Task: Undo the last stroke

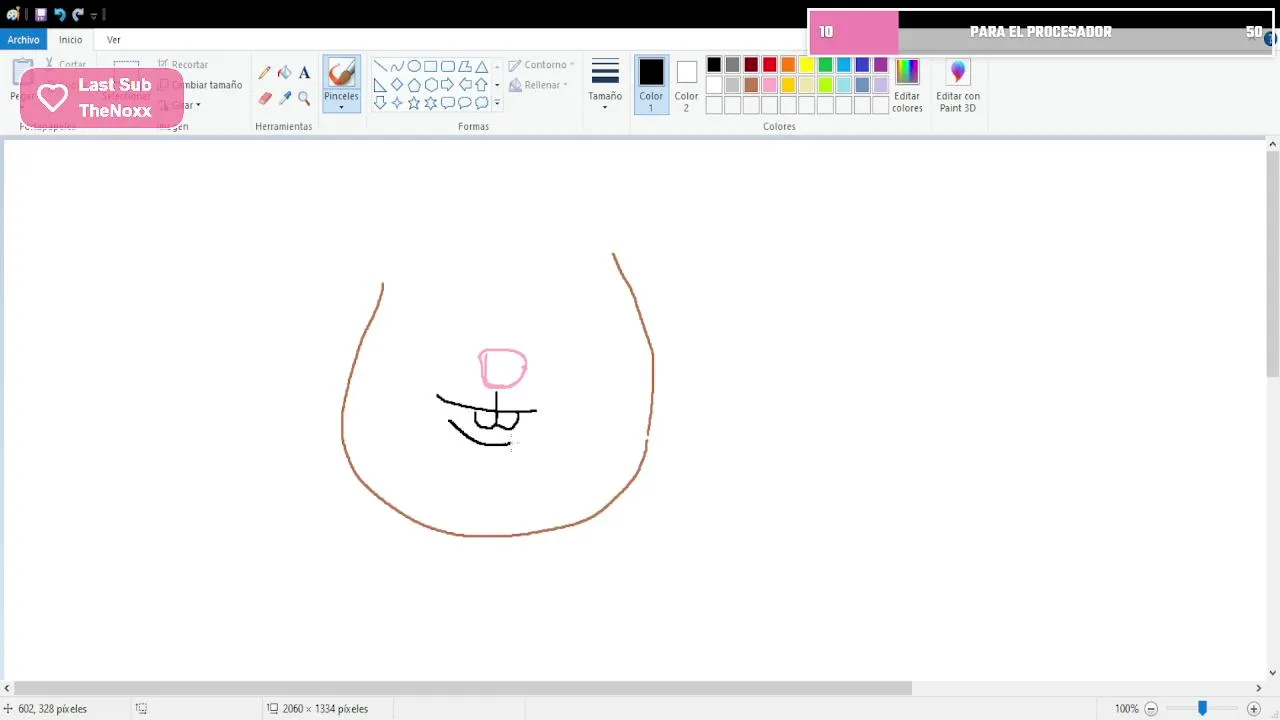Action: 59,14
